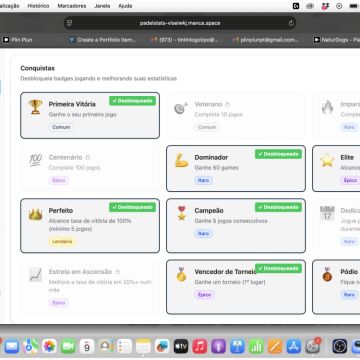This screenshot has width=360, height=360.
Task: Click Épico tag on Estrela em Ascensão
Action: [x=59, y=303]
